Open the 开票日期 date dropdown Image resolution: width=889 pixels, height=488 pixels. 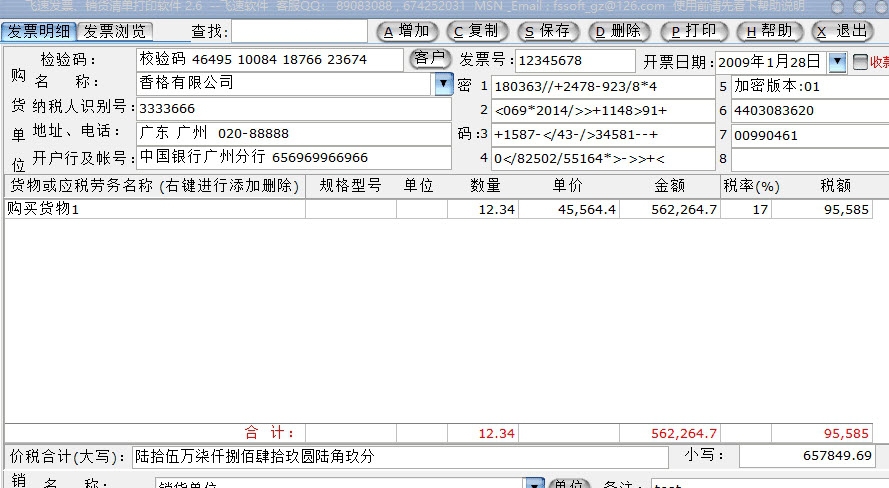click(x=837, y=61)
